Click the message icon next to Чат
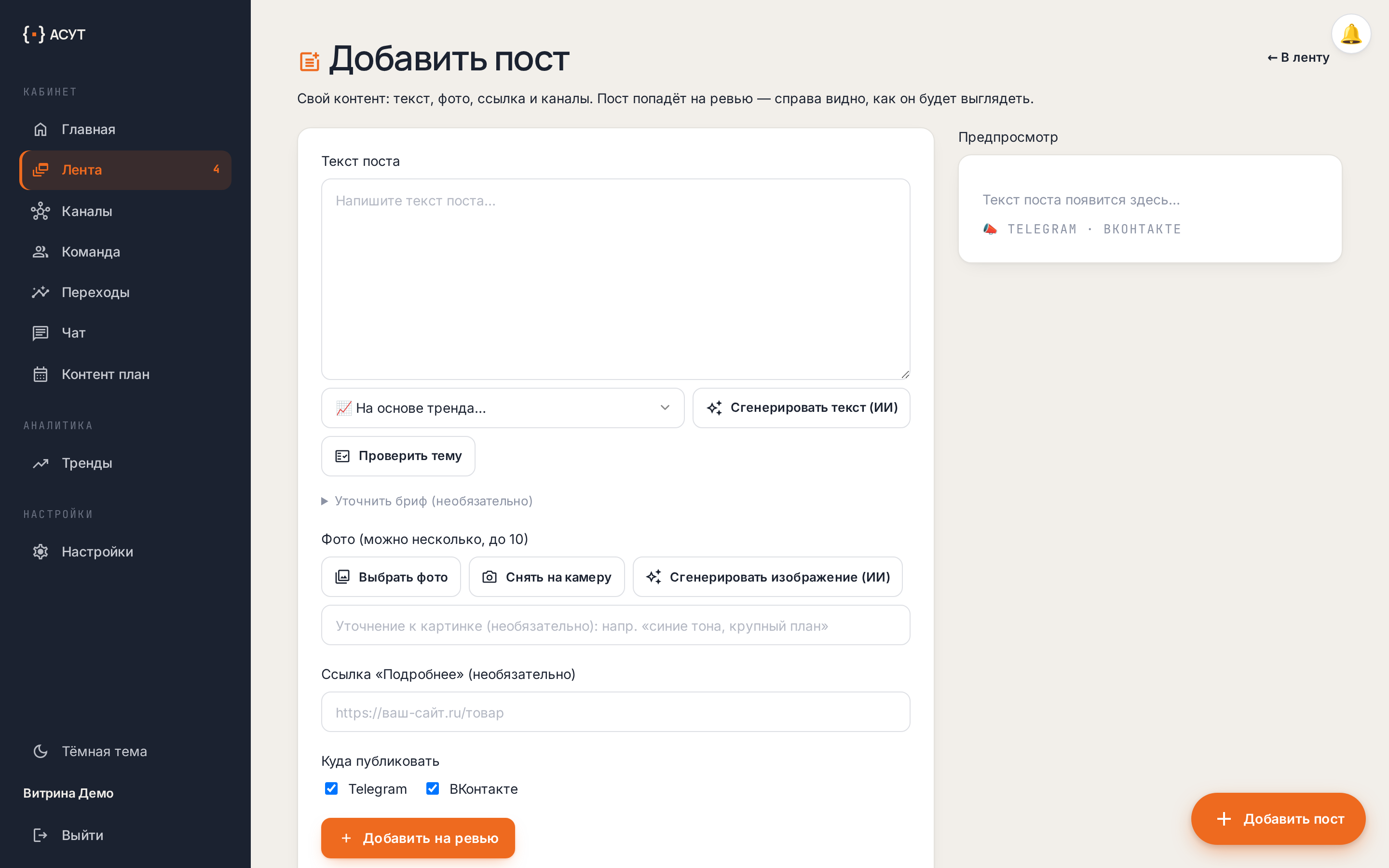The image size is (1389, 868). pos(40,333)
